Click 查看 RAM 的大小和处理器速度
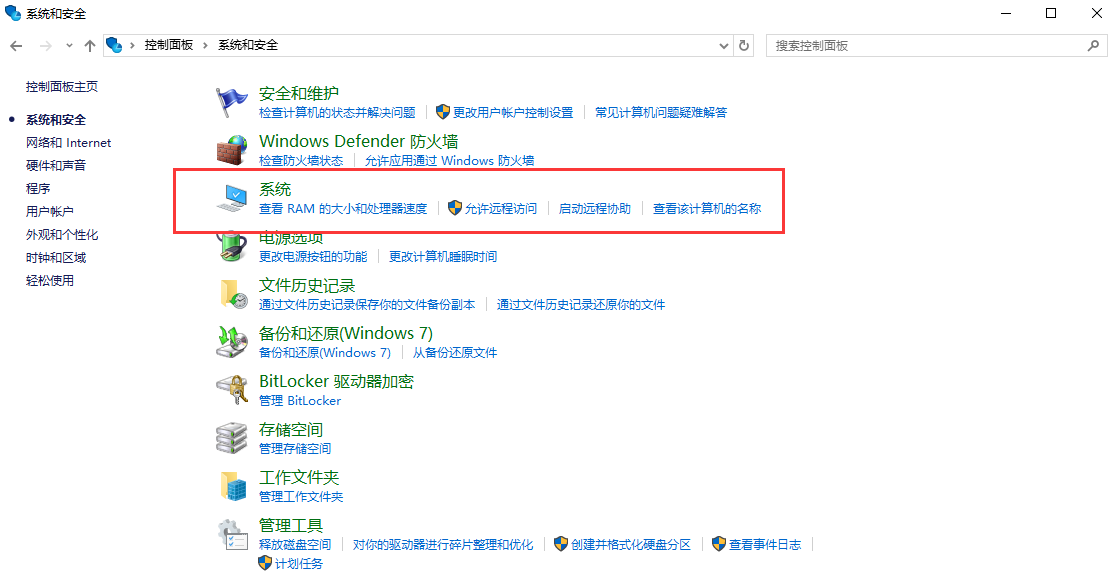1117x588 pixels. (x=343, y=209)
